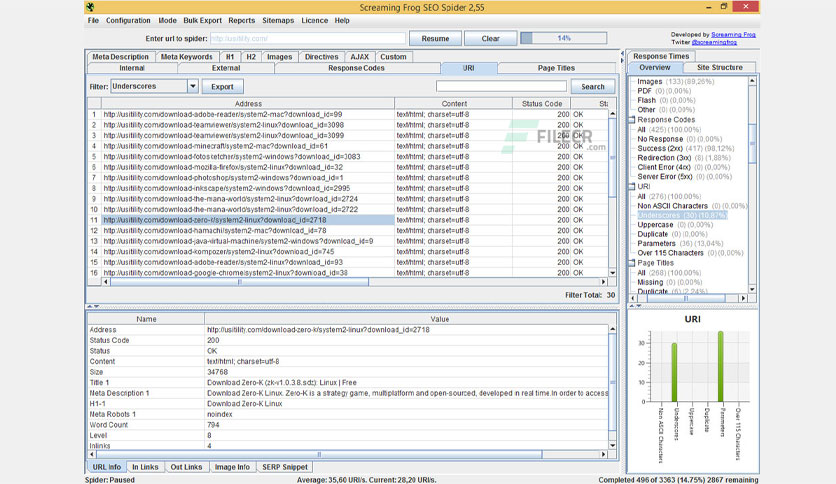Open the Configuration menu

coord(128,20)
